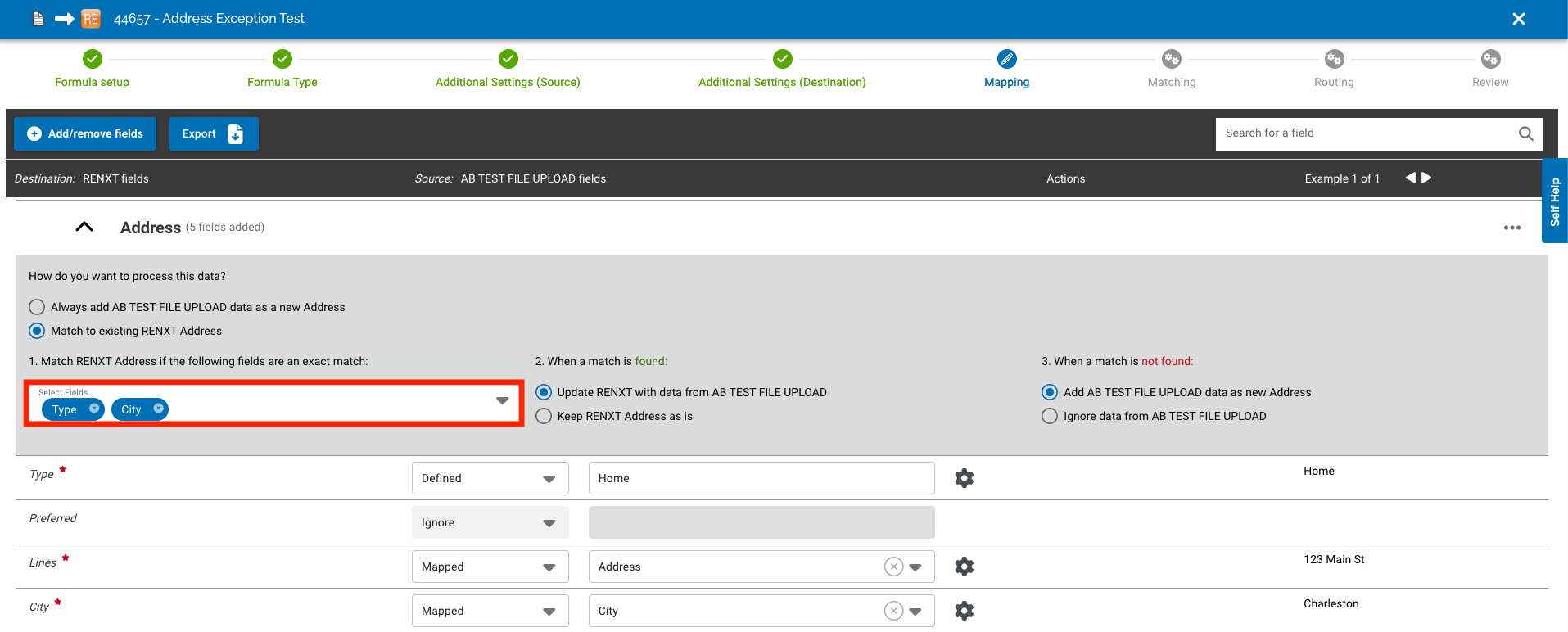Screen dimensions: 1568x632
Task: Remove the City chip from Select Fields
Action: click(x=158, y=409)
